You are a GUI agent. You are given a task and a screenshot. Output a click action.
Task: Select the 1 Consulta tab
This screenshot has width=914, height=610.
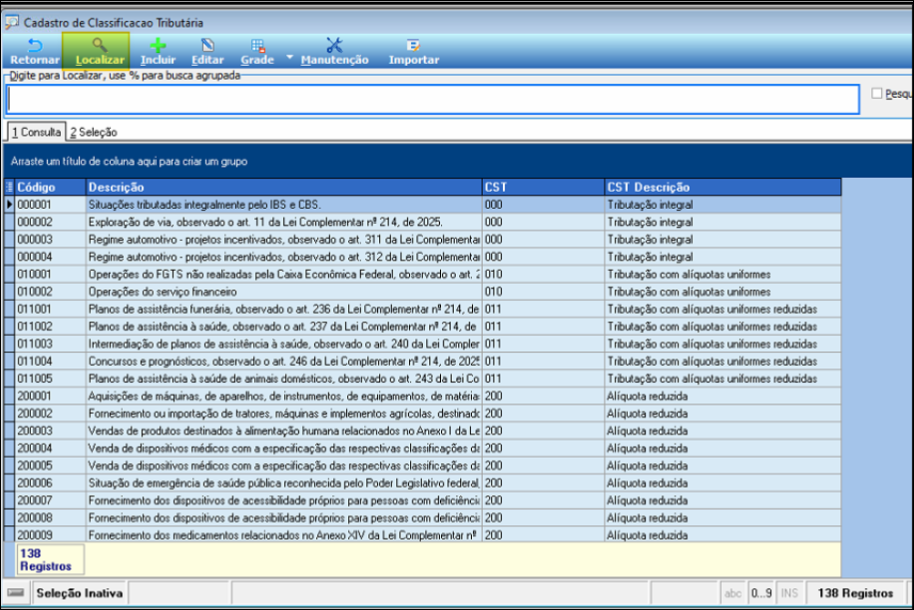[36, 132]
